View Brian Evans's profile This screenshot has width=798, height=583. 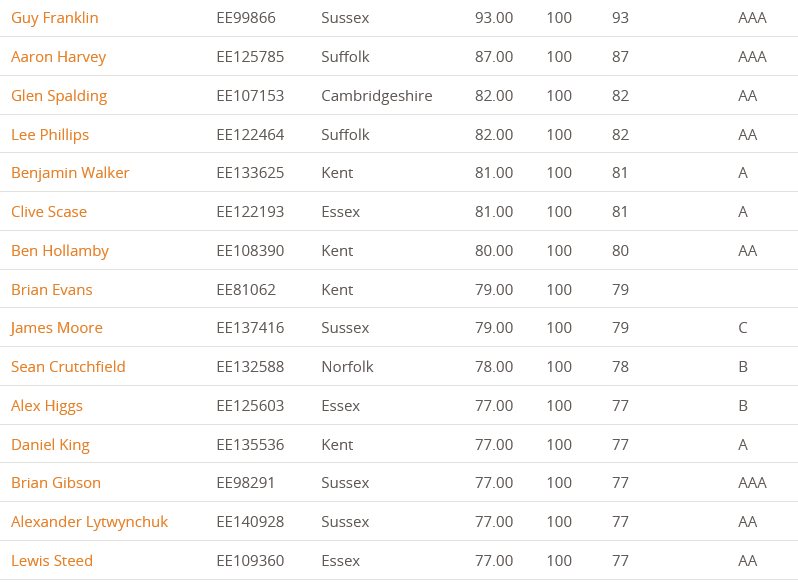[52, 290]
